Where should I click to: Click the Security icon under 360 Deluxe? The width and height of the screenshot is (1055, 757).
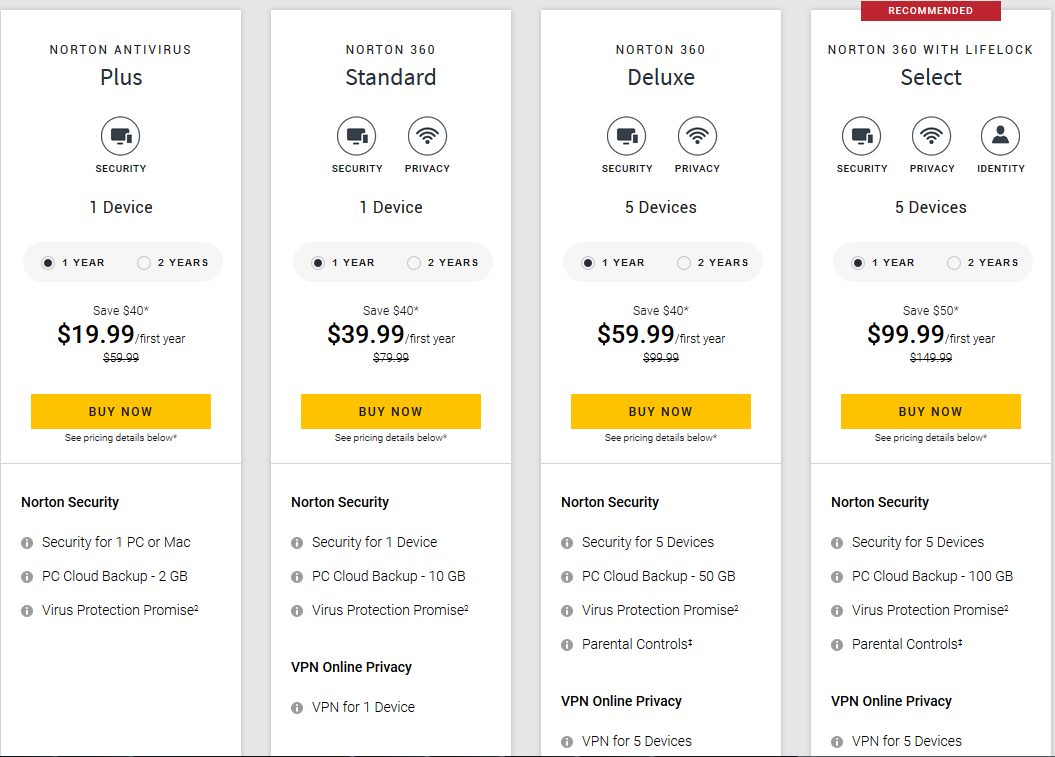point(626,136)
